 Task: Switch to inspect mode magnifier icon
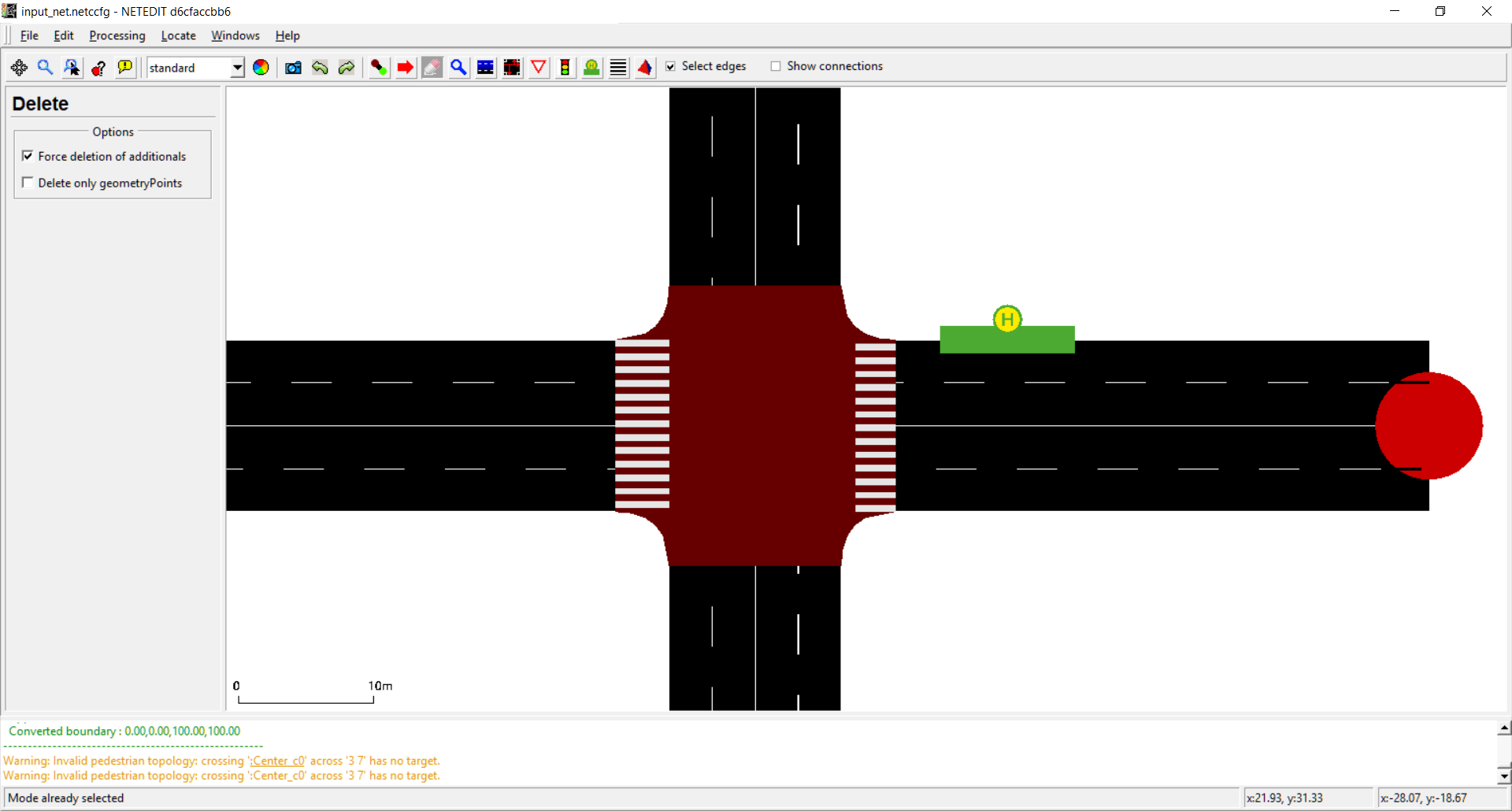point(458,68)
